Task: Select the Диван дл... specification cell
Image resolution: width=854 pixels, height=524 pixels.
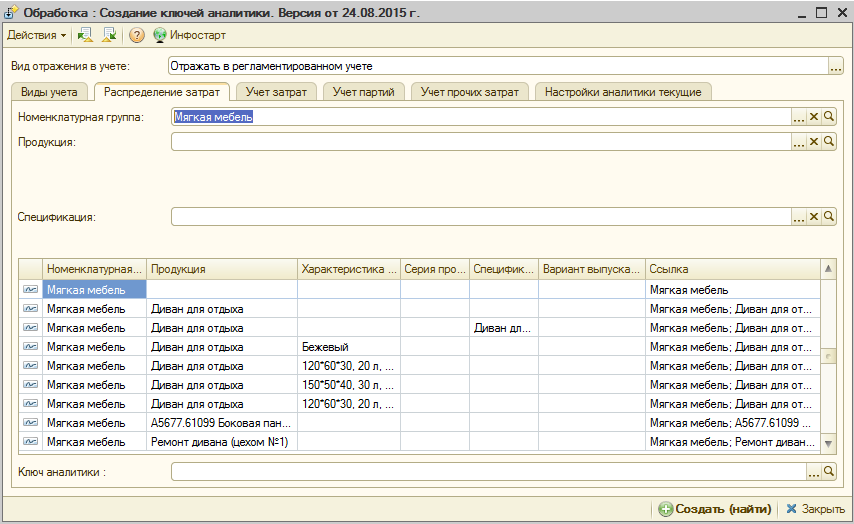Action: 503,328
